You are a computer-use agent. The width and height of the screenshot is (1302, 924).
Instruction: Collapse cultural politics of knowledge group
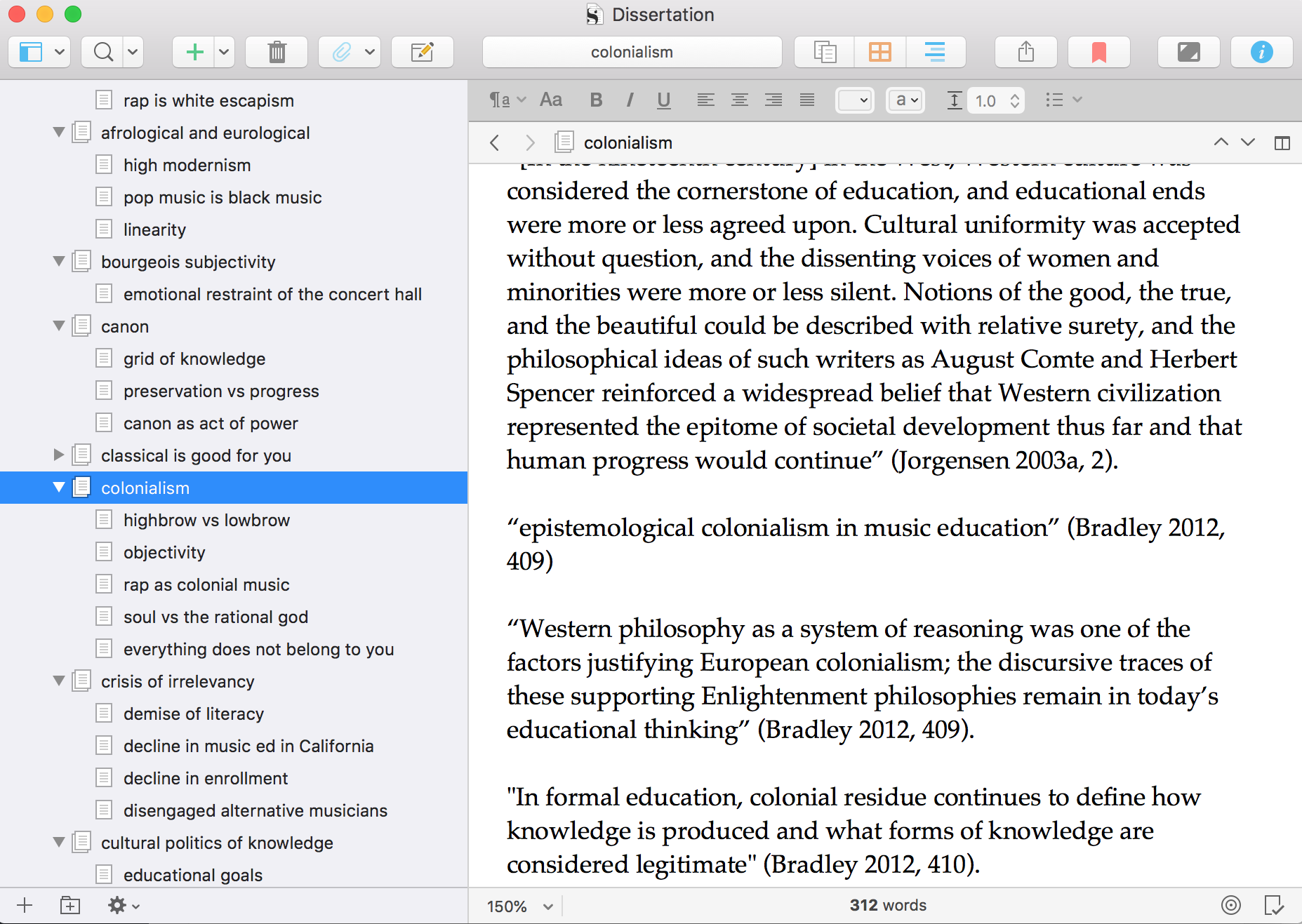[59, 843]
